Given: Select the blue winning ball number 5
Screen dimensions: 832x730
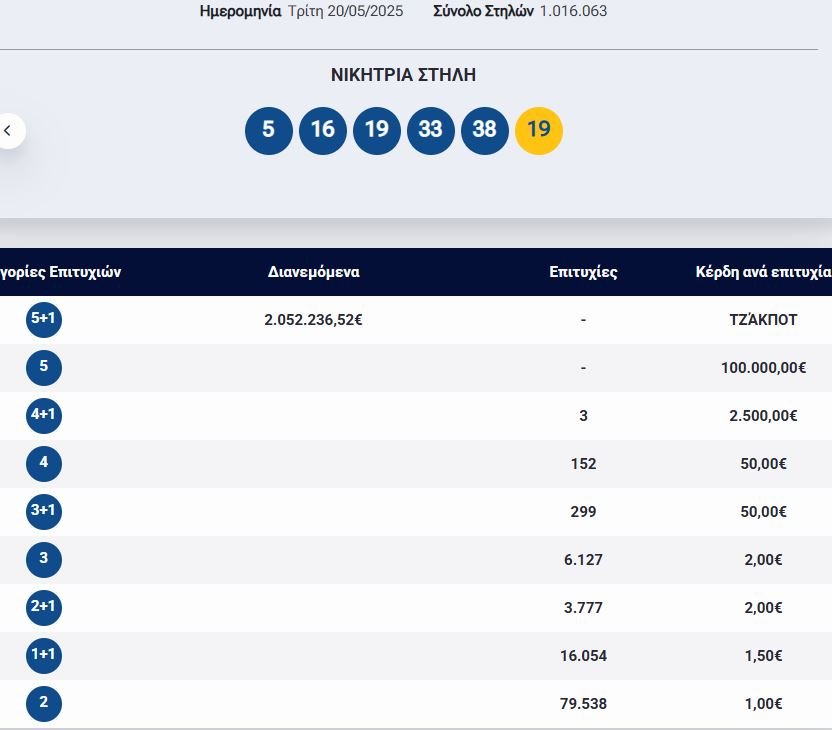Looking at the screenshot, I should pyautogui.click(x=268, y=130).
